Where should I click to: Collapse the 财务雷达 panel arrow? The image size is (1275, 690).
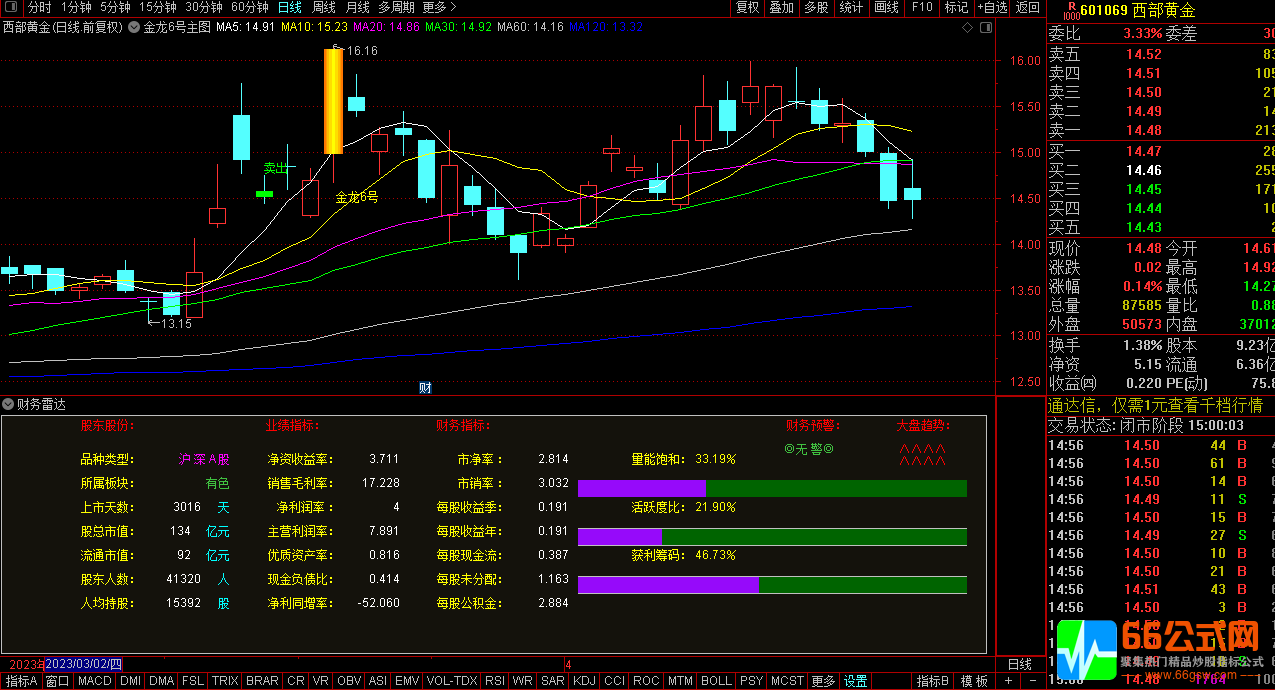click(x=8, y=405)
